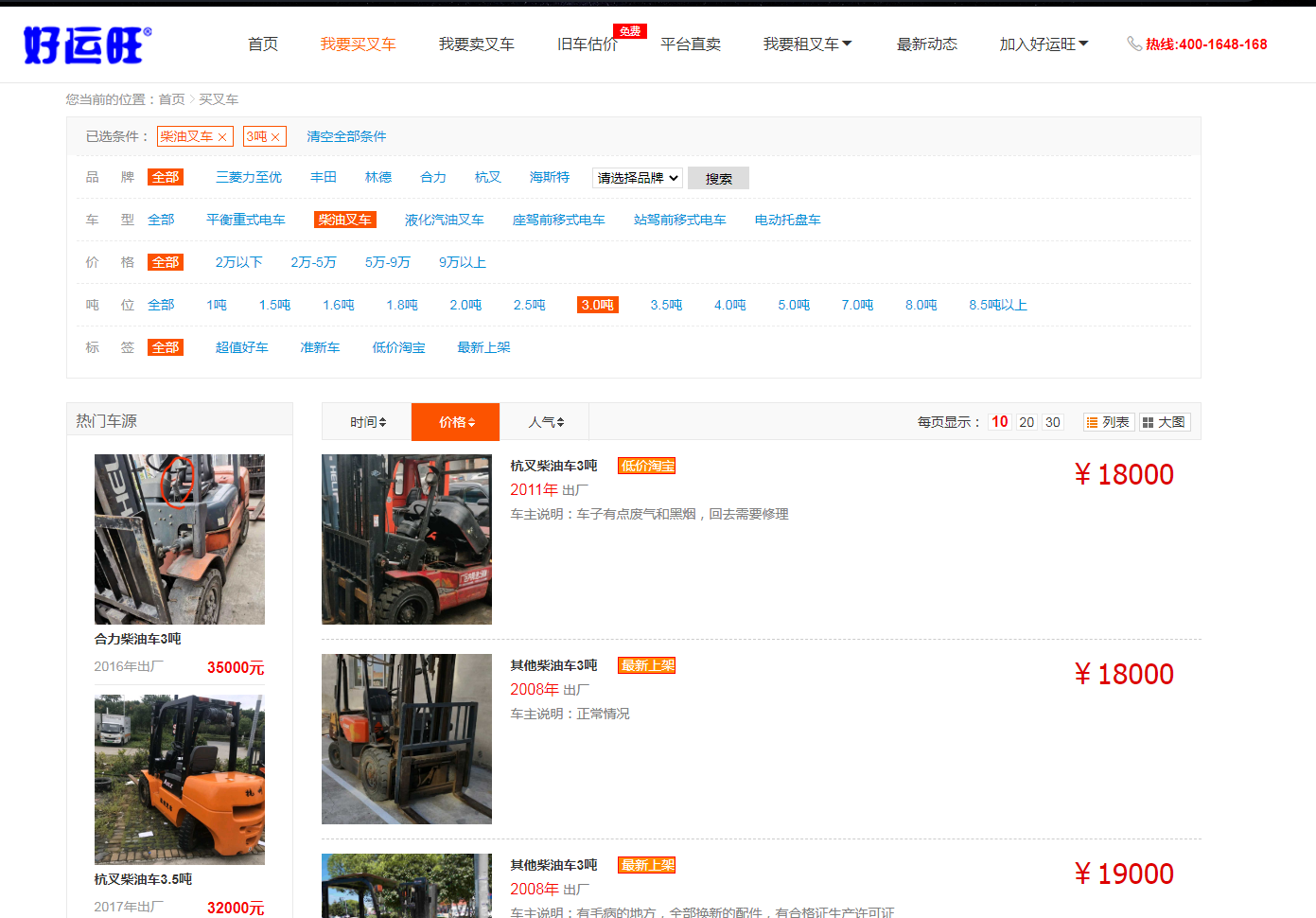The width and height of the screenshot is (1316, 918).
Task: Choose 5.0吨 tonnage
Action: pyautogui.click(x=794, y=305)
